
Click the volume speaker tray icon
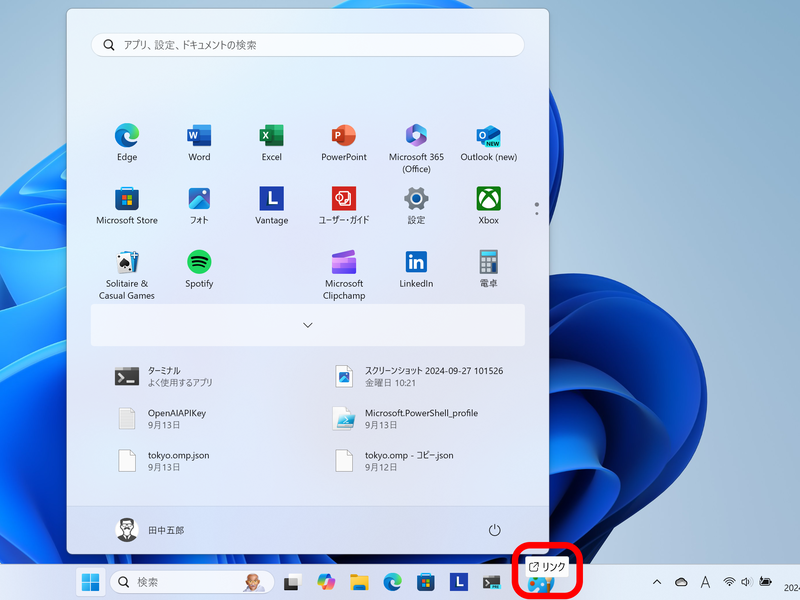click(x=746, y=582)
